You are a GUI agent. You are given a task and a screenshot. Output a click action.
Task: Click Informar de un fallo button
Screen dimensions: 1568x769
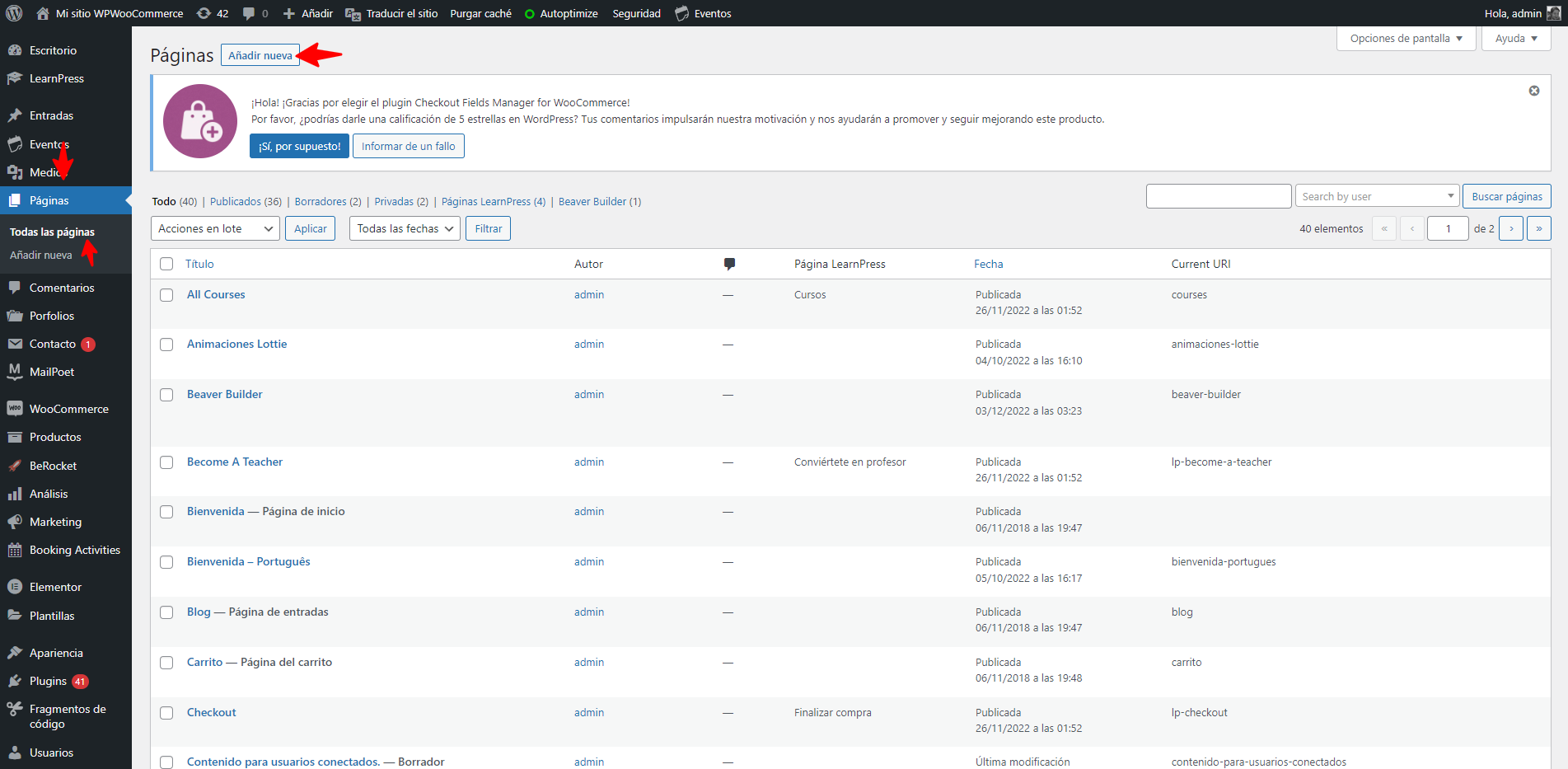[x=409, y=146]
